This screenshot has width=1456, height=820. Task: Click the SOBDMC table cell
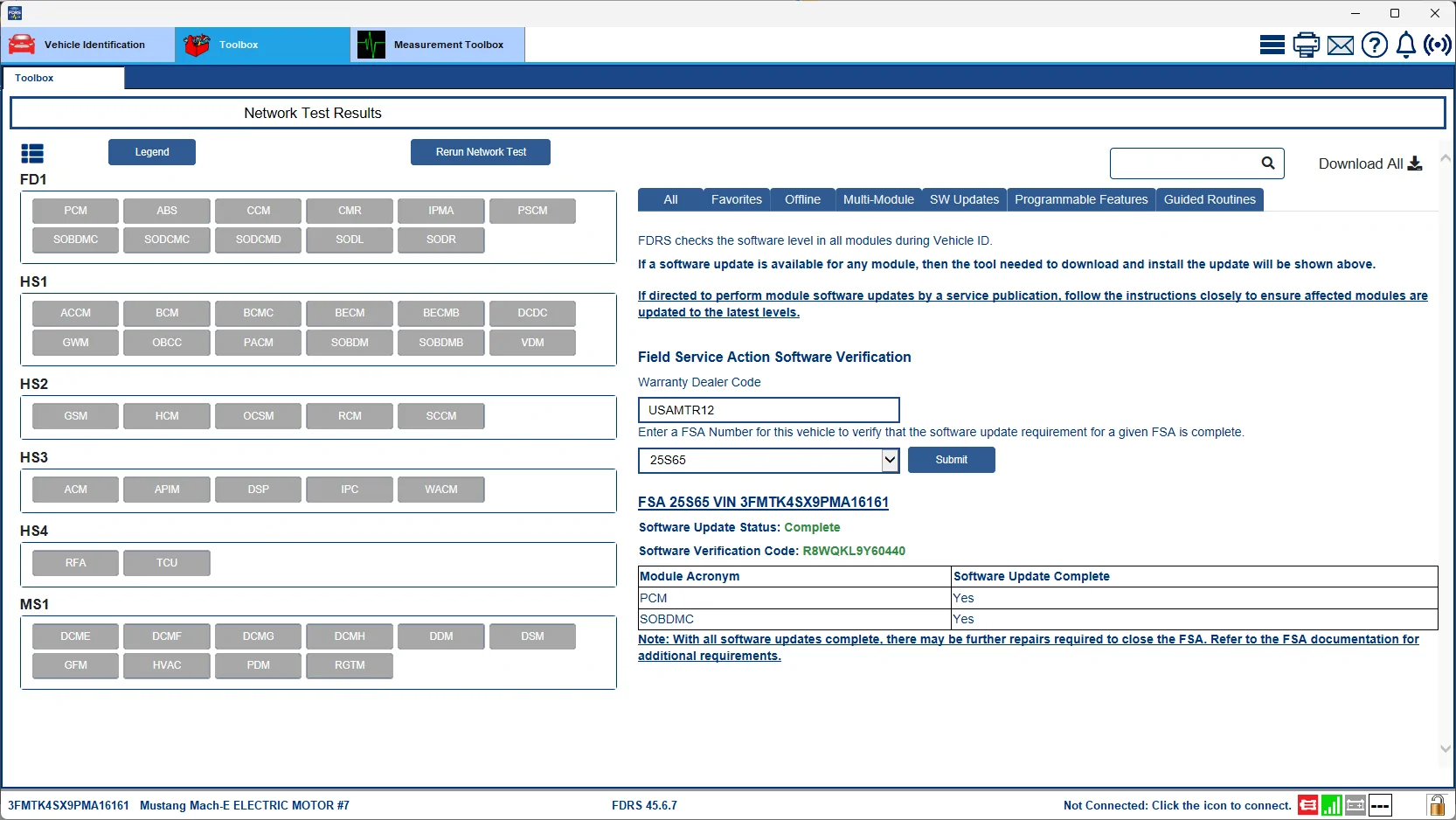(x=794, y=619)
